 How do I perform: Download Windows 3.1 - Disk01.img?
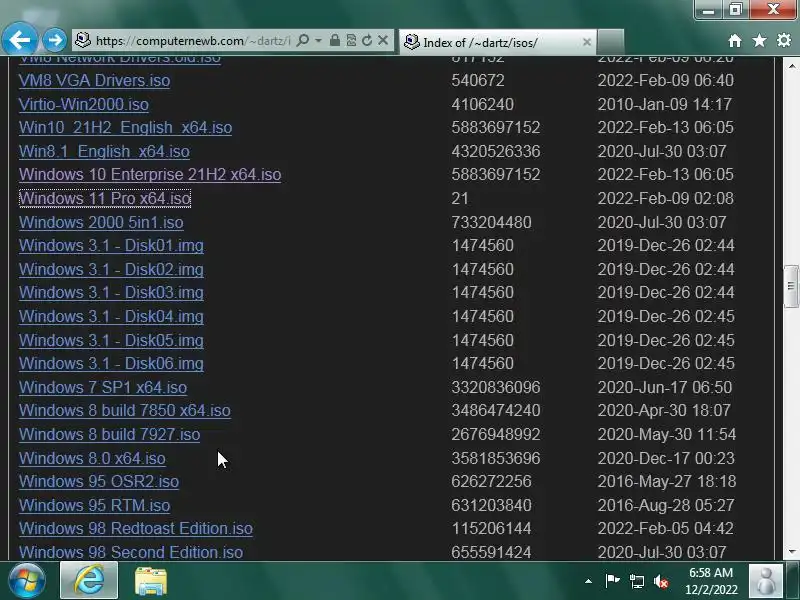point(111,245)
